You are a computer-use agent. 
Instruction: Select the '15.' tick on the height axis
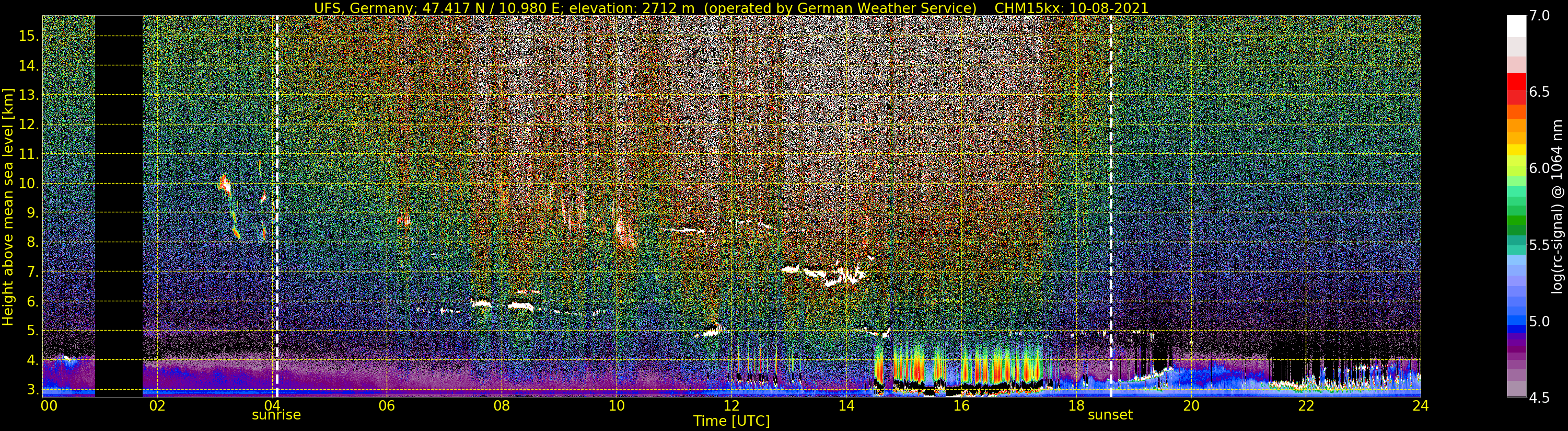[x=29, y=36]
